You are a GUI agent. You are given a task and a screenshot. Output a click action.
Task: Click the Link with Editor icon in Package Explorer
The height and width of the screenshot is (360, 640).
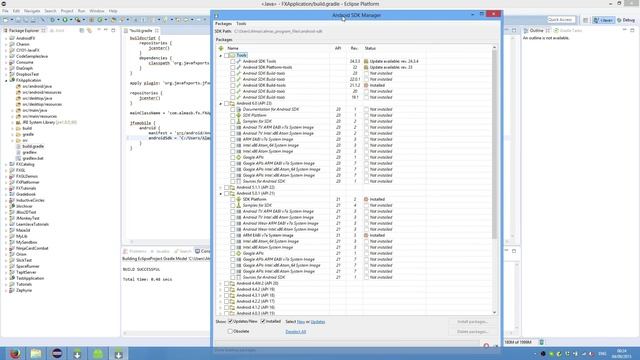(x=89, y=31)
